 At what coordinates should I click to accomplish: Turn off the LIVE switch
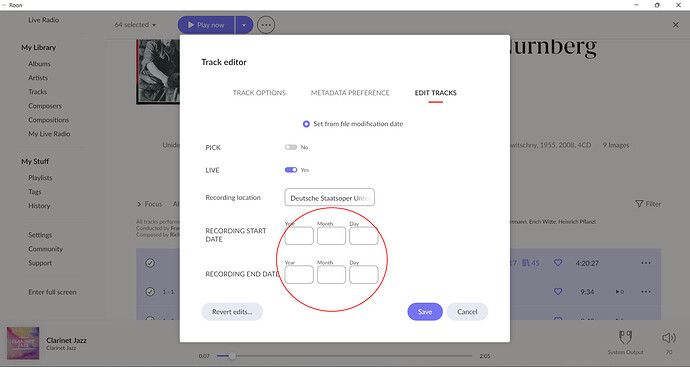click(x=291, y=170)
